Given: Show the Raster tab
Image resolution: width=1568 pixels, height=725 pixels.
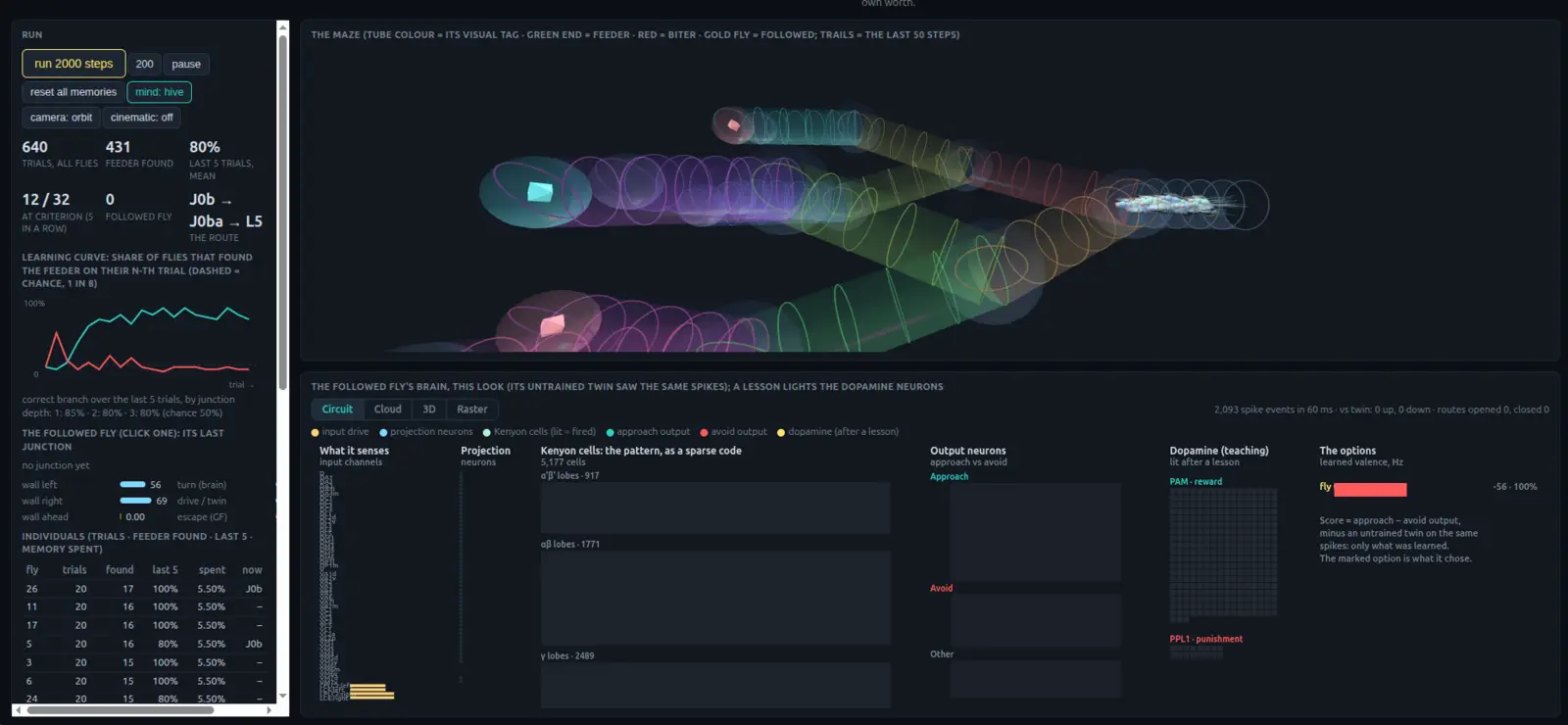Looking at the screenshot, I should (472, 410).
